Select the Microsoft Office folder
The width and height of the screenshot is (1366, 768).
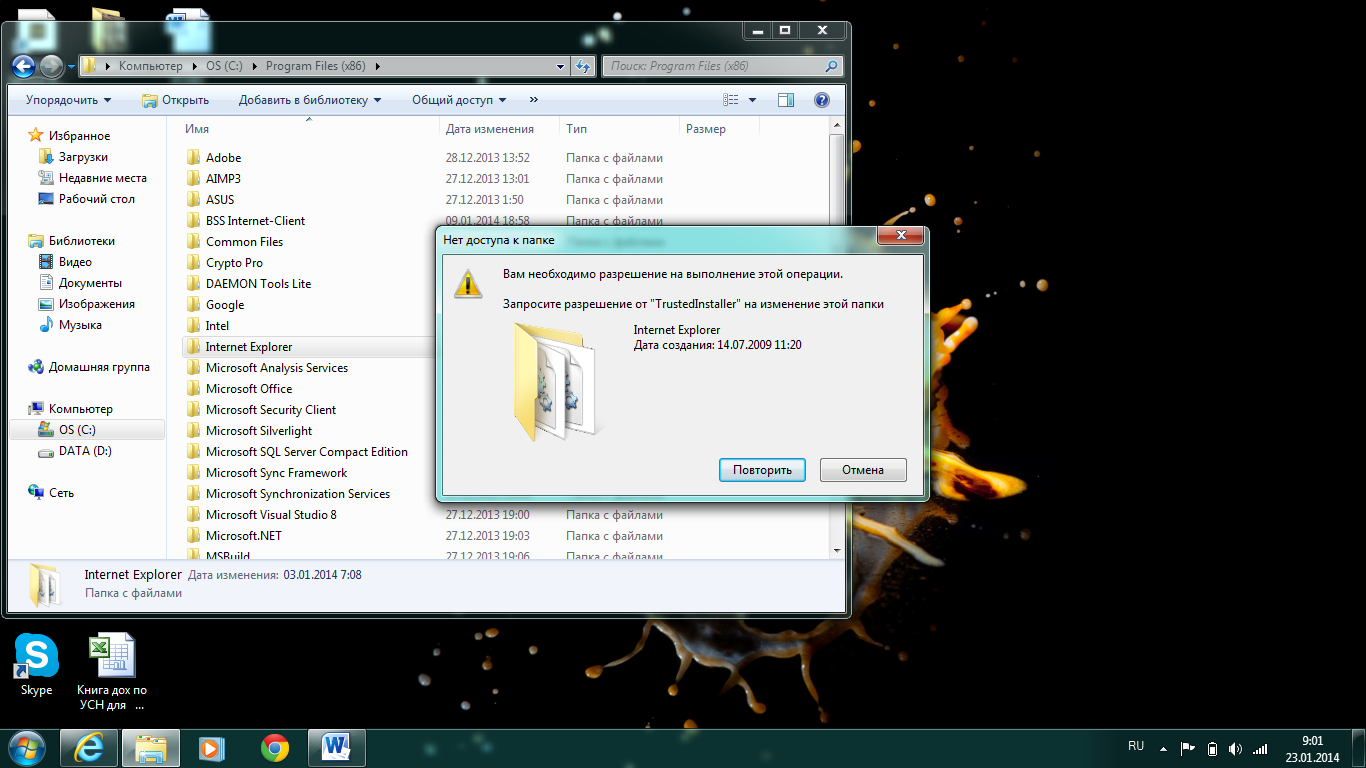tap(249, 389)
